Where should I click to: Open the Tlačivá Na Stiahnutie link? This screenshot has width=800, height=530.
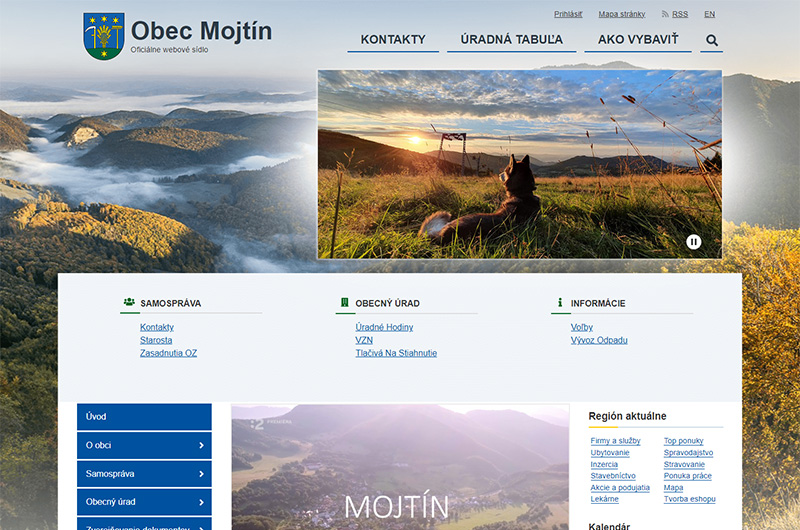coord(396,352)
